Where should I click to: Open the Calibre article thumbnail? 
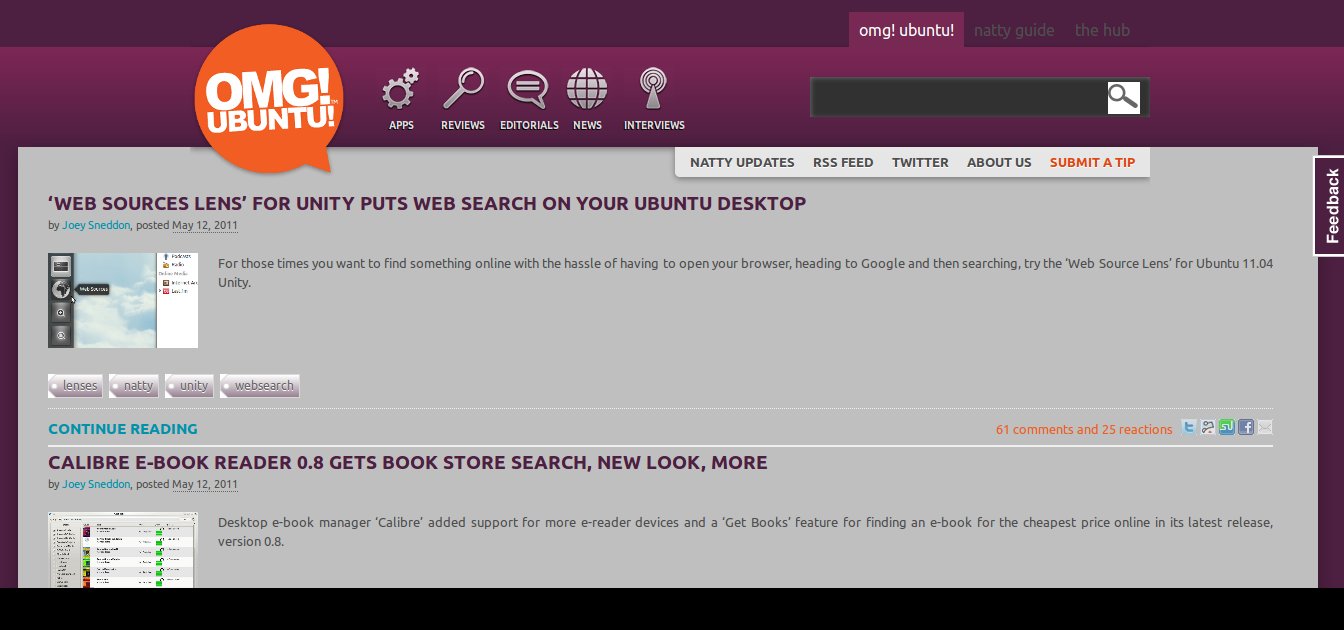point(122,550)
